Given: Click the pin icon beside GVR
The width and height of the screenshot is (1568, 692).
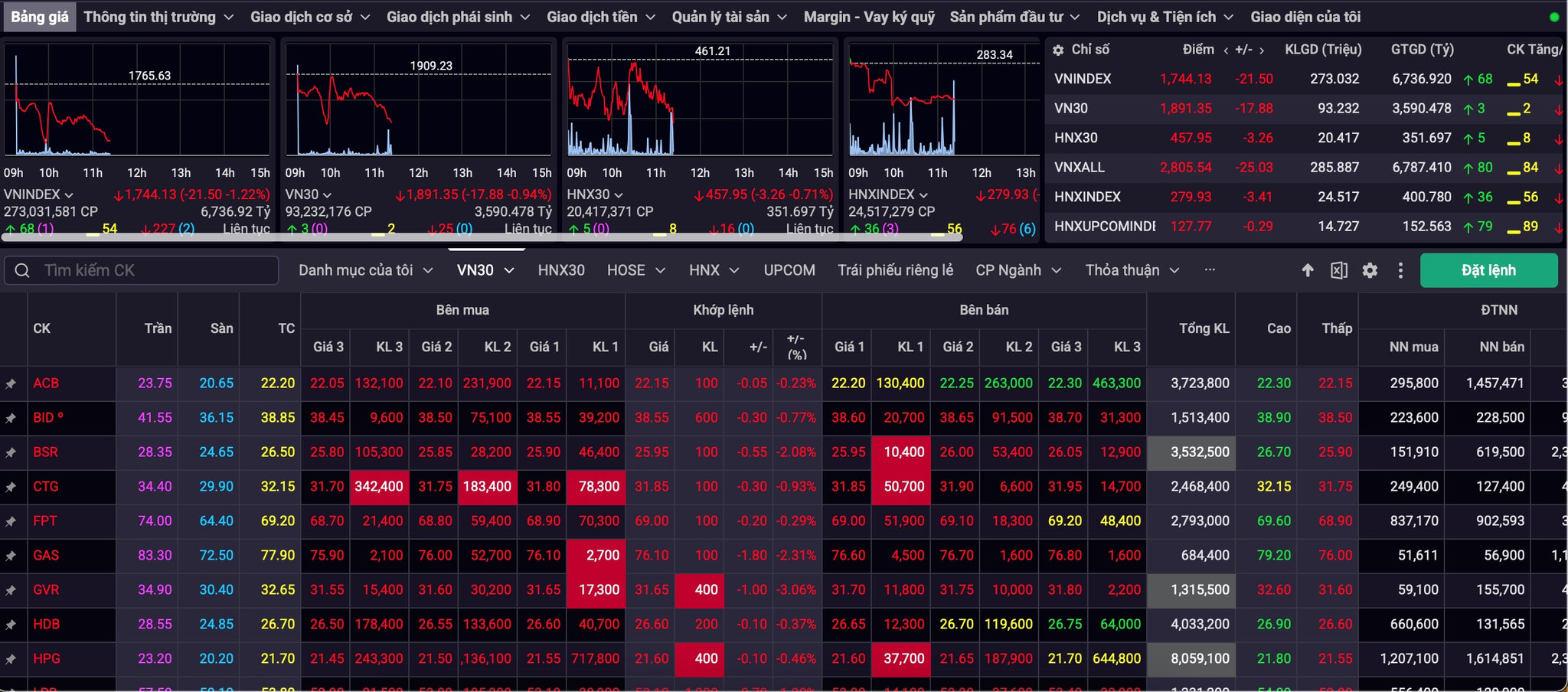Looking at the screenshot, I should pos(11,590).
